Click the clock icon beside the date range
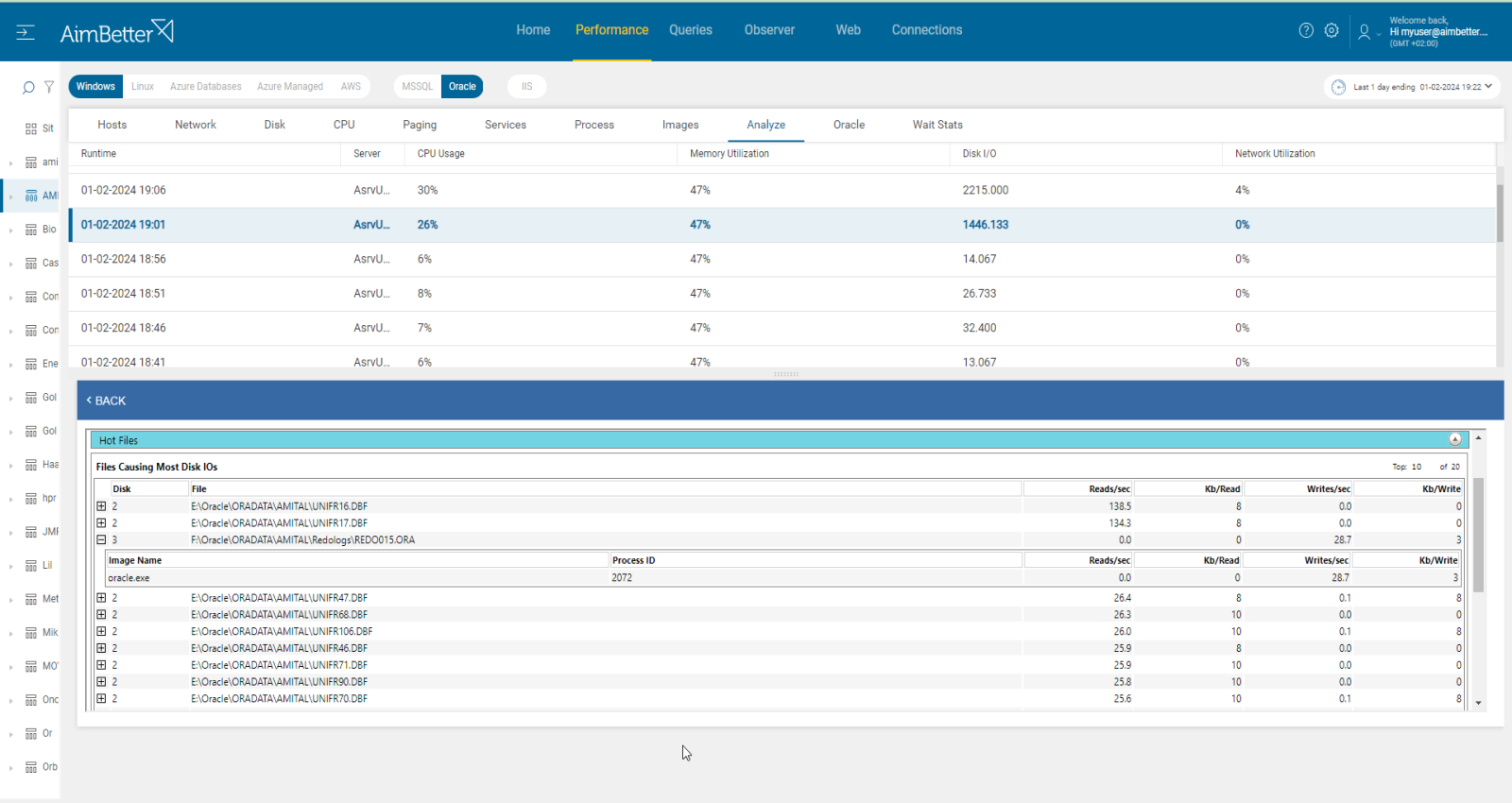Image resolution: width=1512 pixels, height=803 pixels. point(1338,87)
